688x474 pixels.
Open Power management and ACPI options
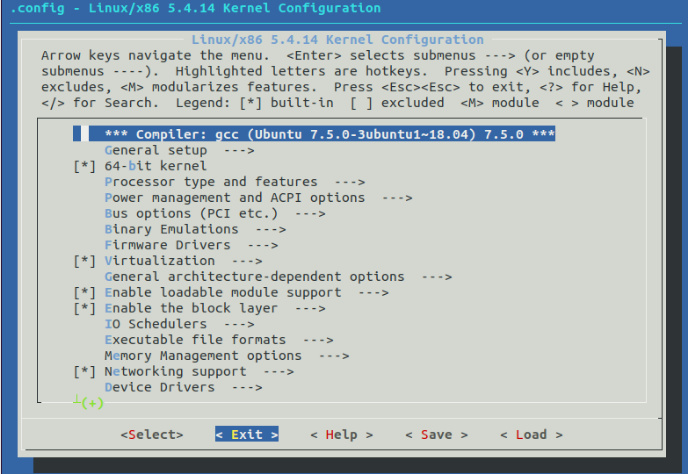point(258,198)
